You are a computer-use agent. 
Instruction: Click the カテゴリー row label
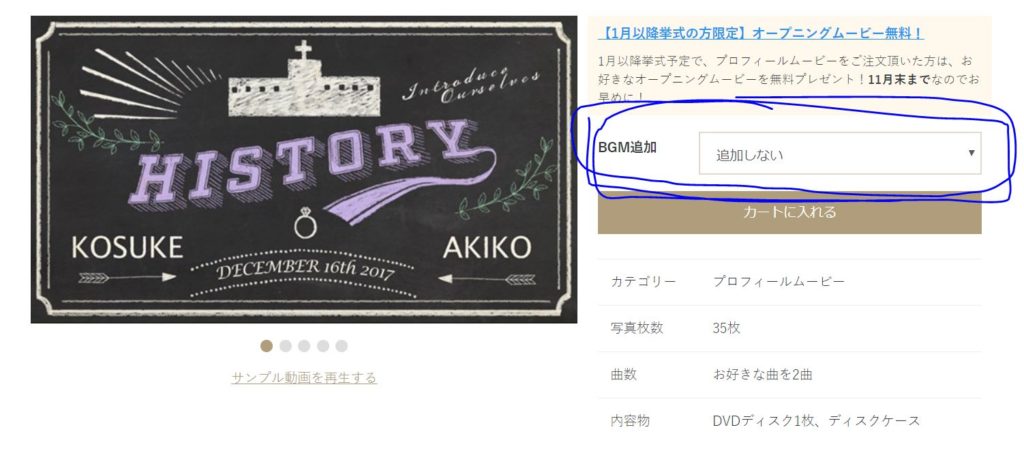(x=643, y=282)
